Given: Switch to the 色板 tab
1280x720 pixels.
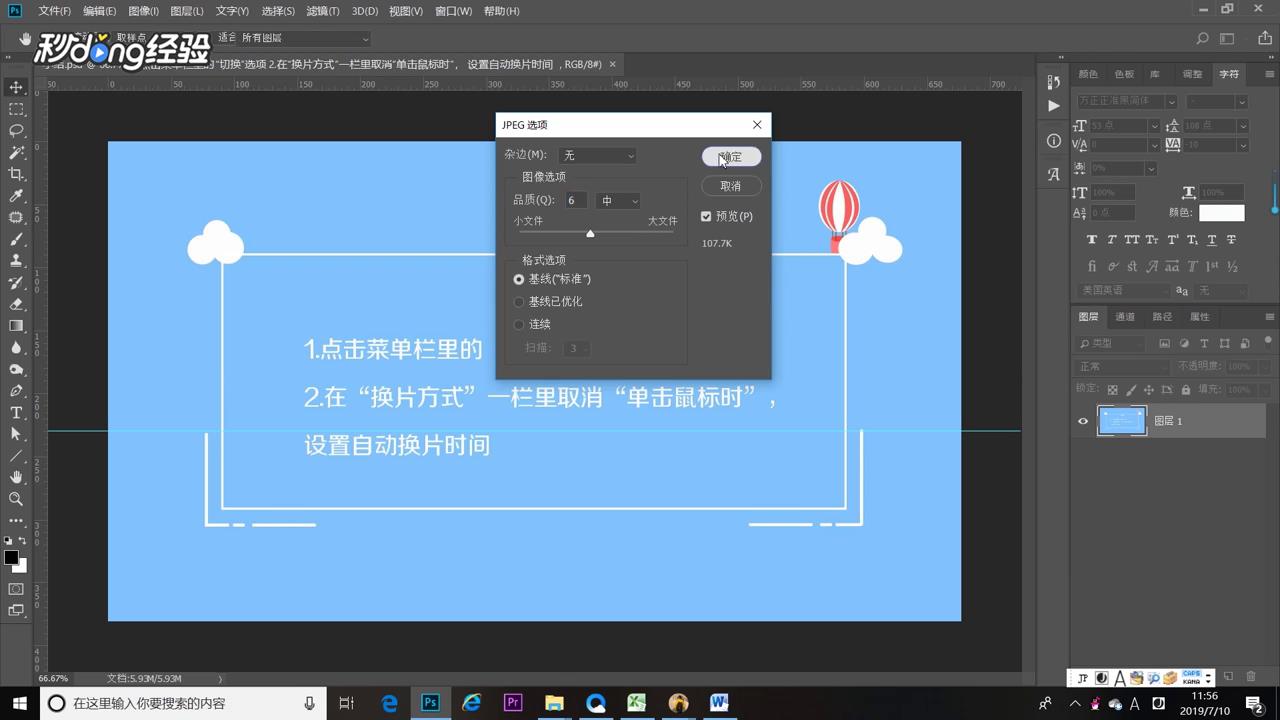Looking at the screenshot, I should (x=1124, y=74).
